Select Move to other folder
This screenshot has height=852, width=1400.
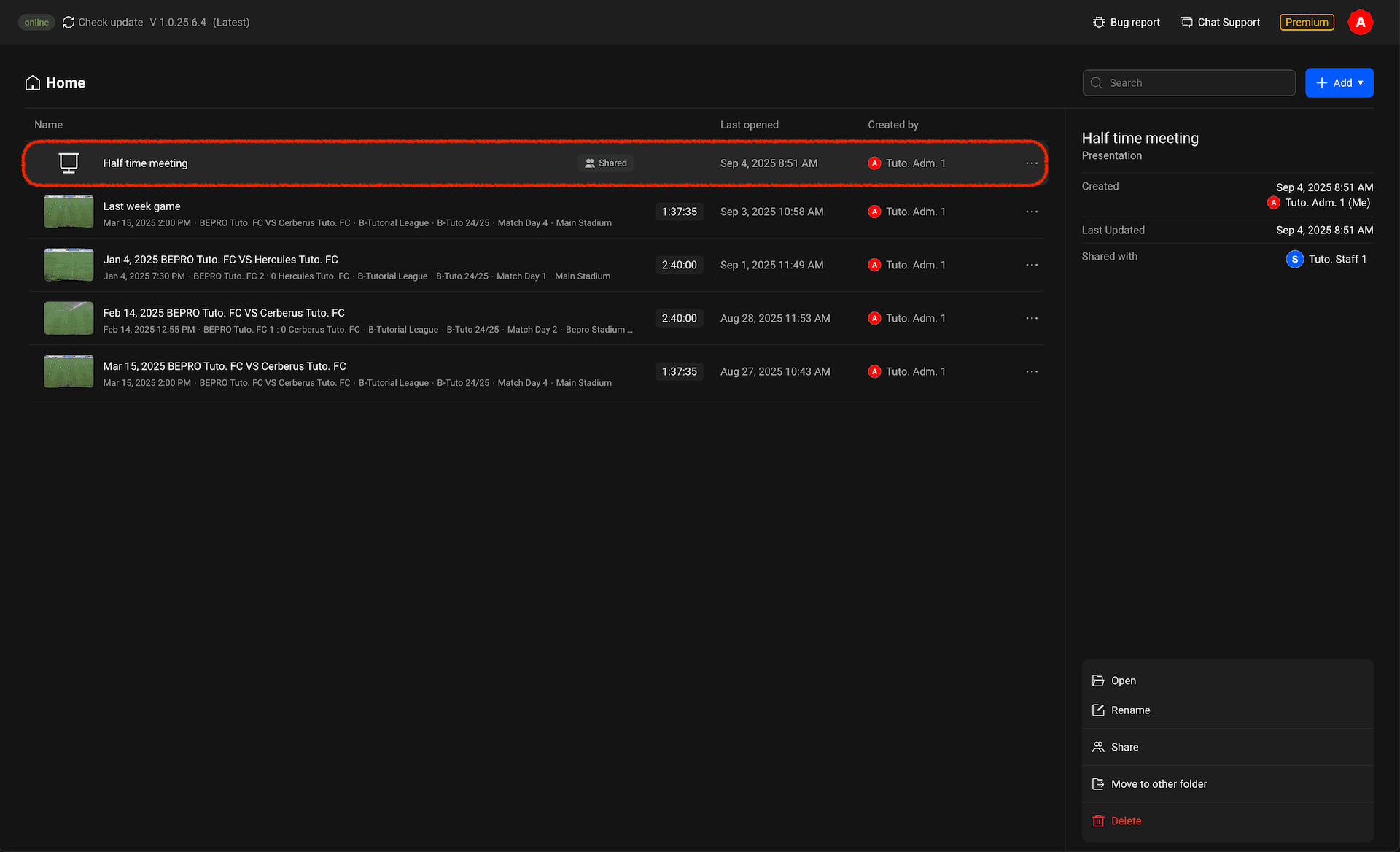click(1158, 784)
